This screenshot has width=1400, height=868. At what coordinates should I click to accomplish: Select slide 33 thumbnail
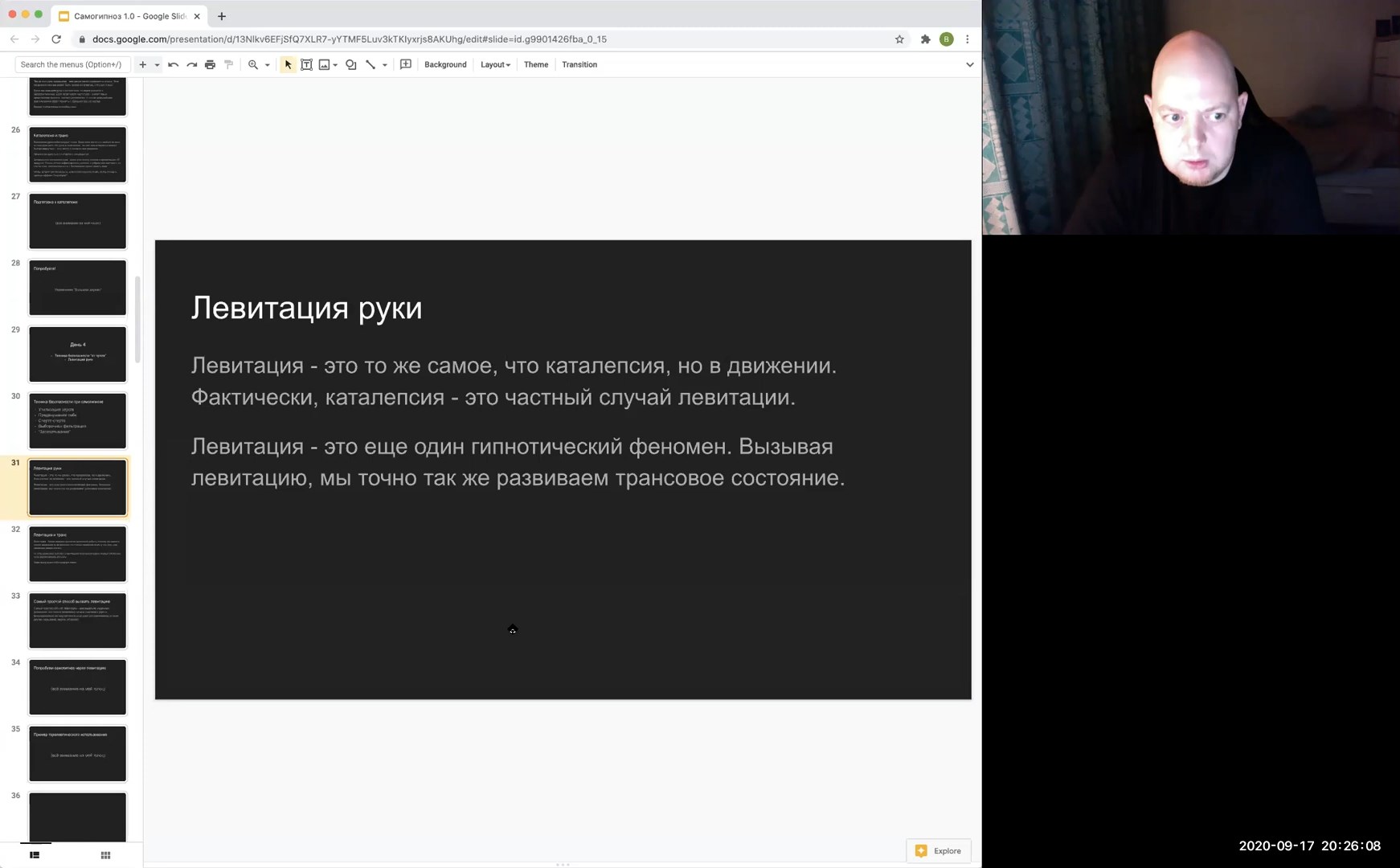[78, 621]
